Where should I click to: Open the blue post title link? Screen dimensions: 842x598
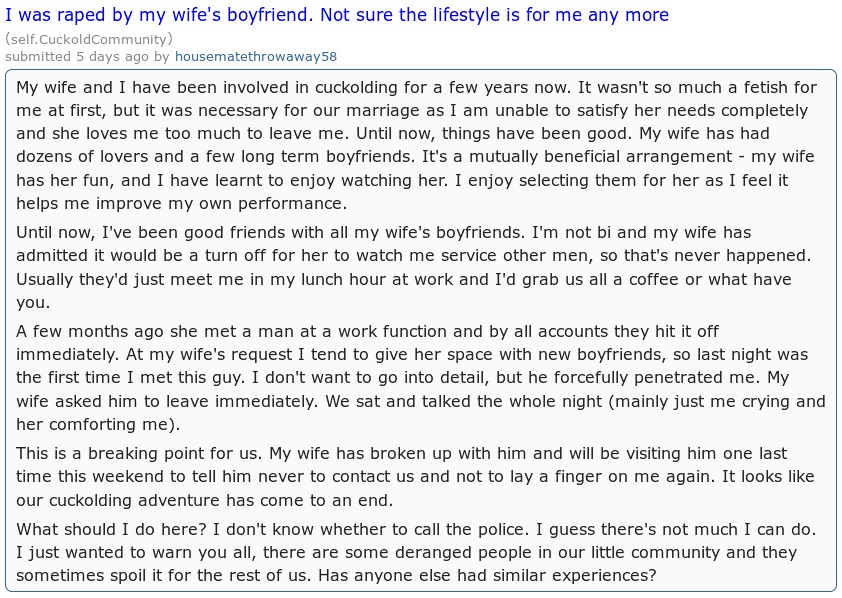pyautogui.click(x=337, y=15)
